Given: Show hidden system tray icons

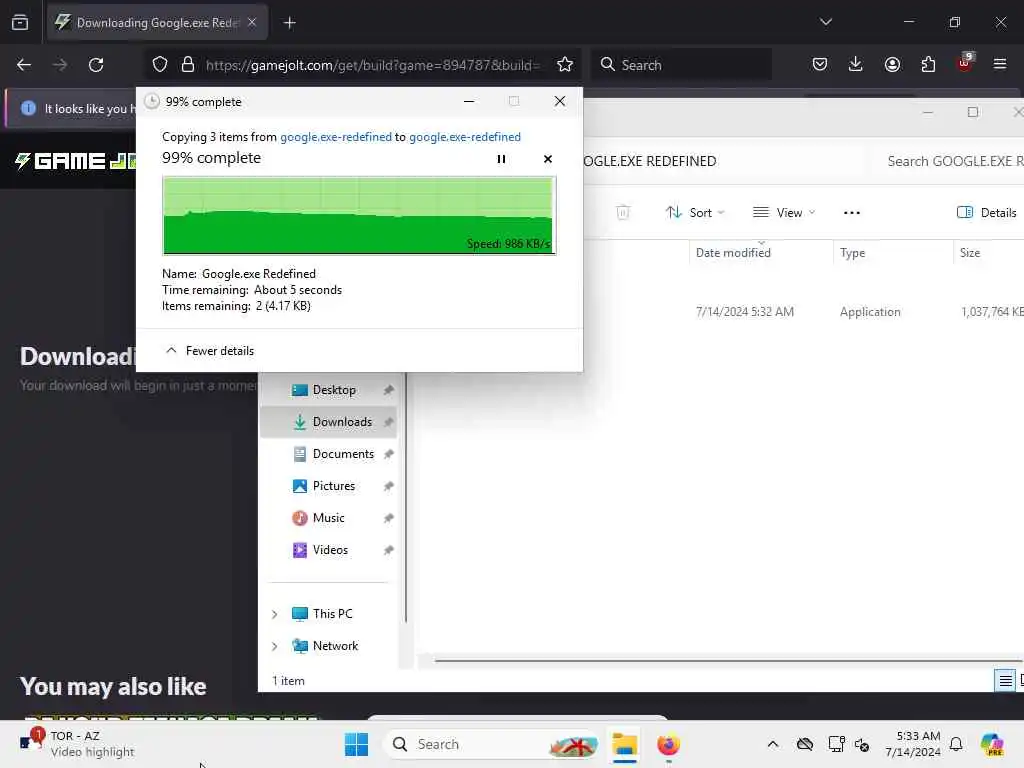Looking at the screenshot, I should click(773, 744).
